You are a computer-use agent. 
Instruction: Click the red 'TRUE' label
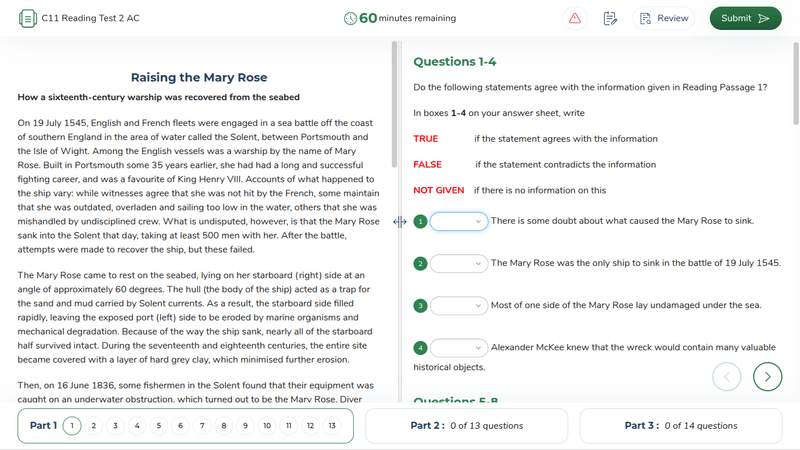pyautogui.click(x=426, y=139)
